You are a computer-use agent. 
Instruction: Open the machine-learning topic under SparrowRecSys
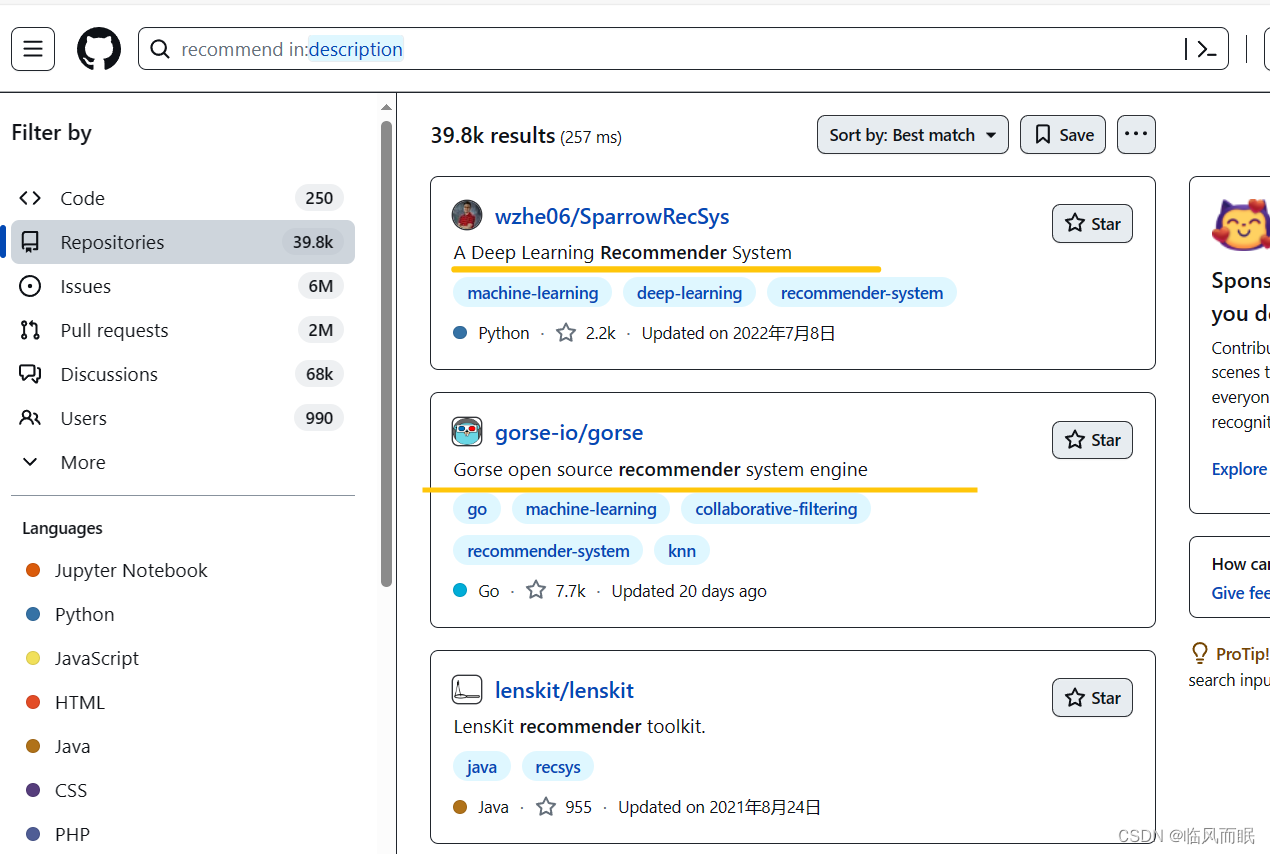point(533,293)
